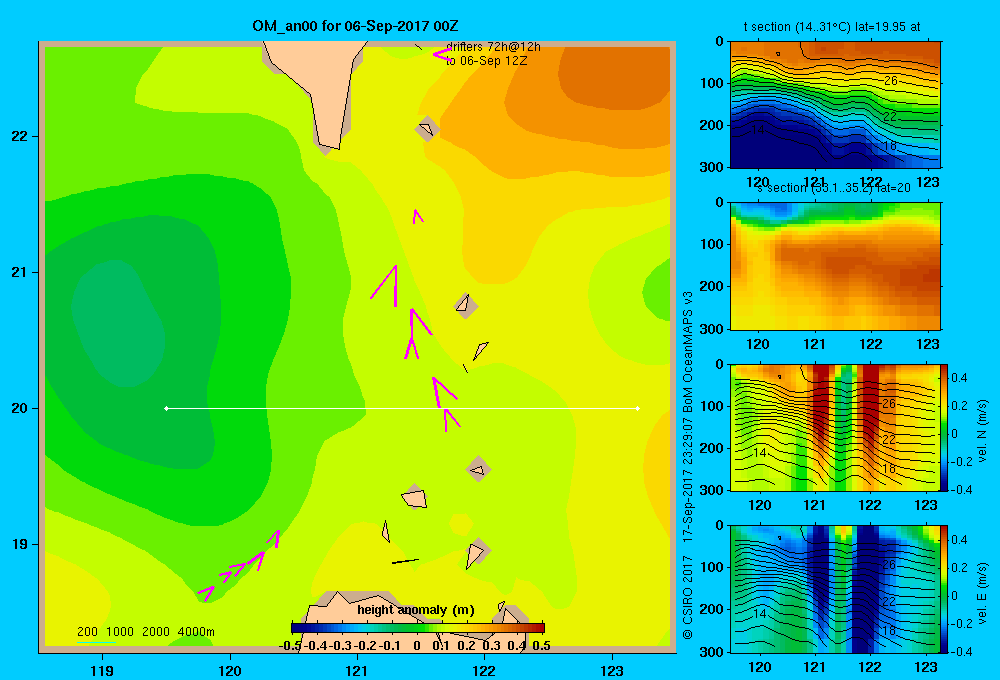The height and width of the screenshot is (680, 1000).
Task: Select the western endpoint of the white section line
Action: pyautogui.click(x=166, y=408)
